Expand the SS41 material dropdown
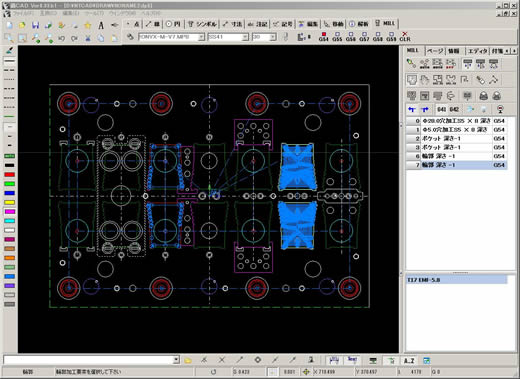 [245, 37]
